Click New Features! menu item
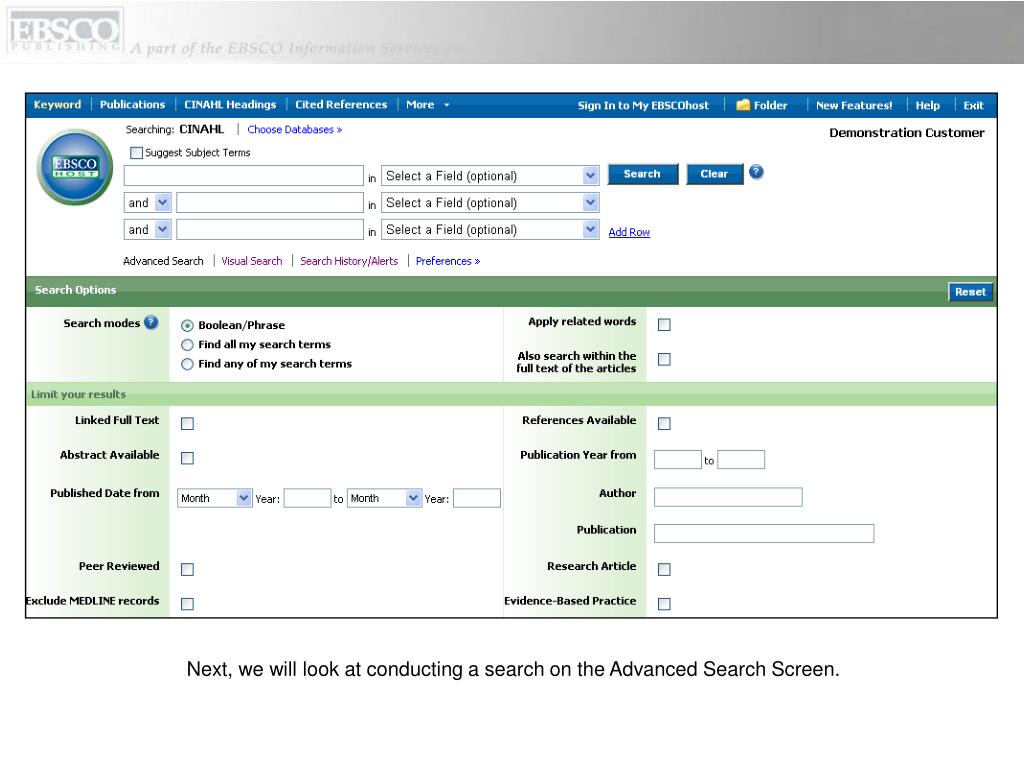Screen dimensions: 1024x768 (854, 105)
